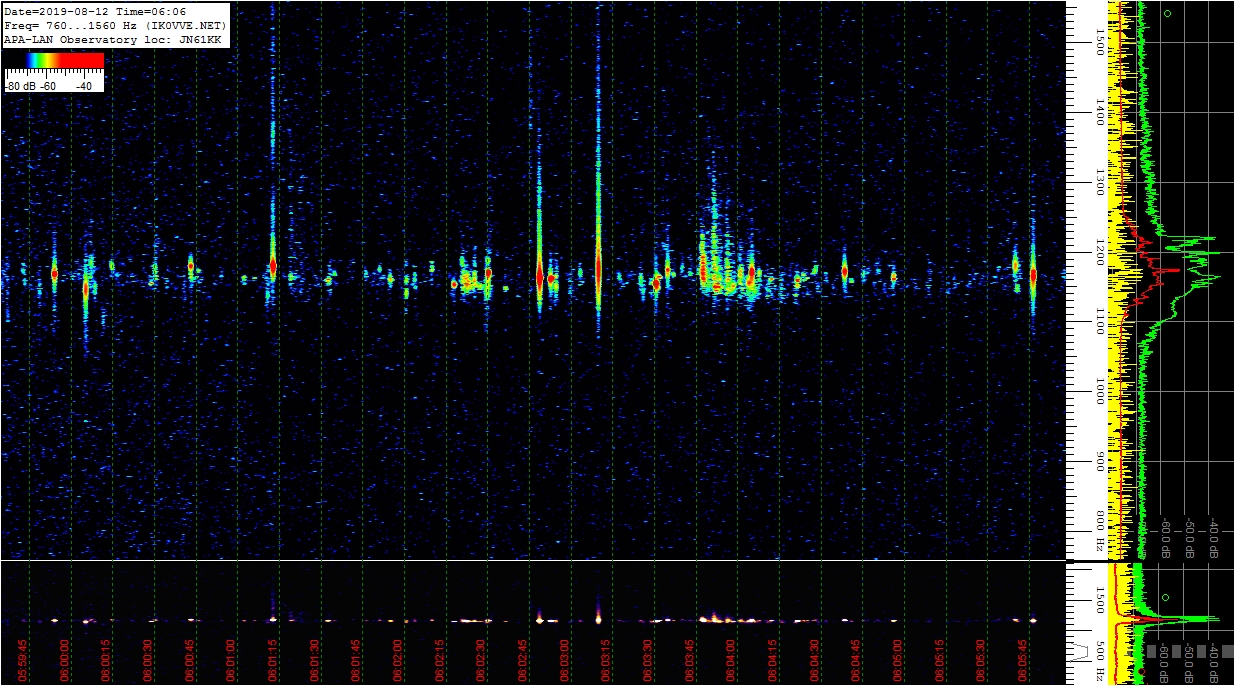Select the 06:04:00 time marker
The width and height of the screenshot is (1235, 686).
pyautogui.click(x=731, y=658)
